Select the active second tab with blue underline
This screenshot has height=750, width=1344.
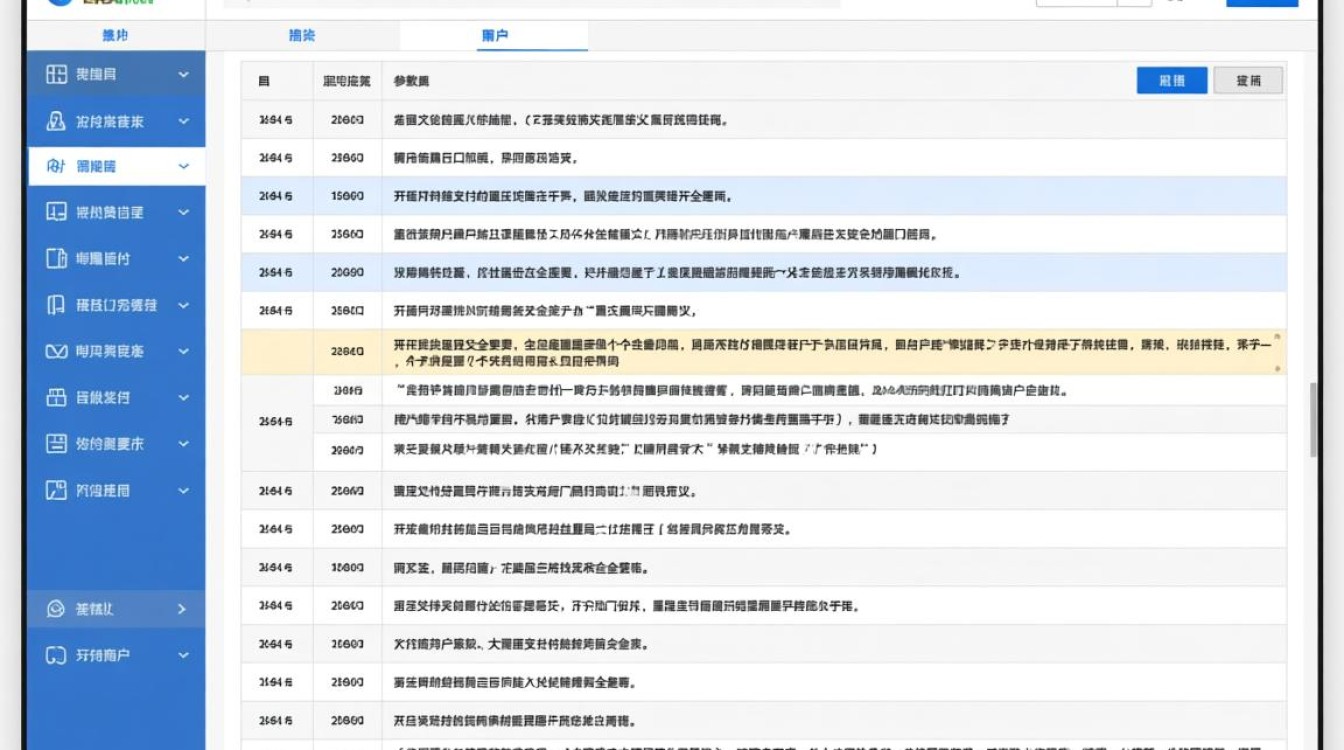point(494,34)
